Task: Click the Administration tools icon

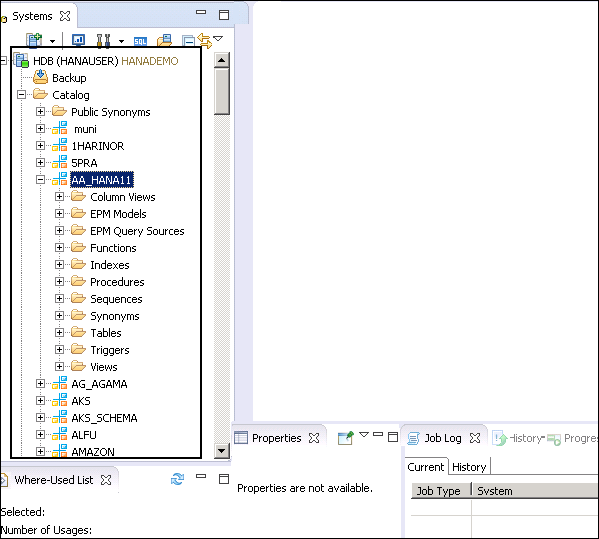Action: pyautogui.click(x=103, y=40)
